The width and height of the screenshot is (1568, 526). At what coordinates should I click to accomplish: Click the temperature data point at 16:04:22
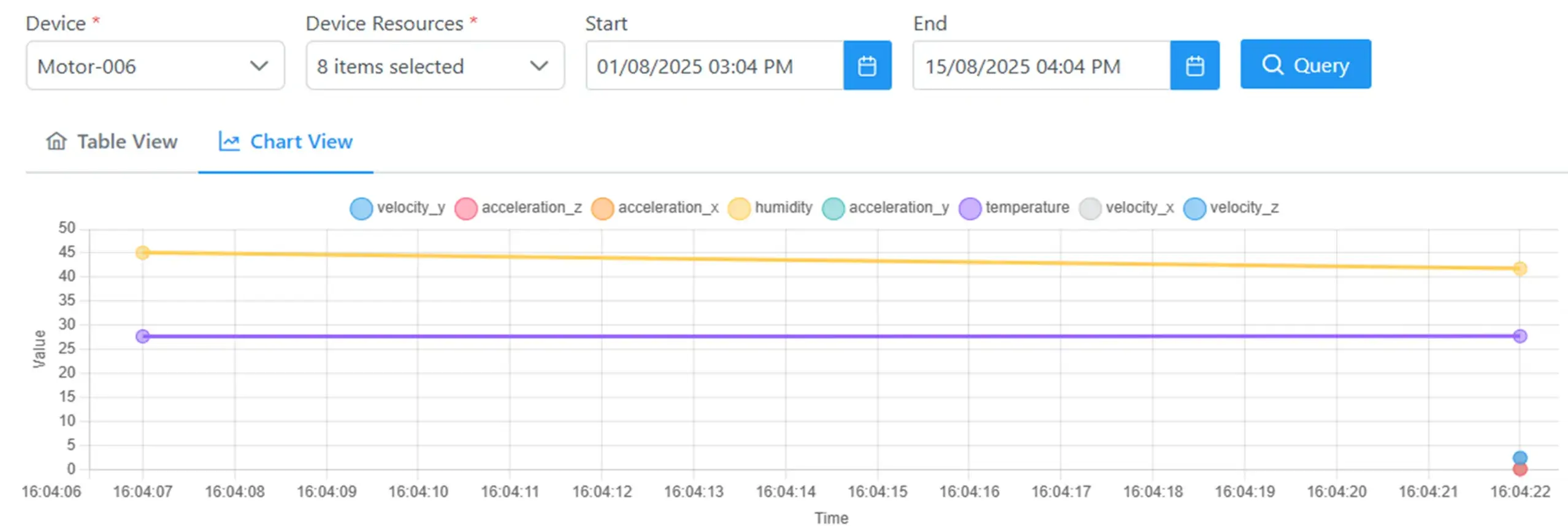click(x=1519, y=336)
